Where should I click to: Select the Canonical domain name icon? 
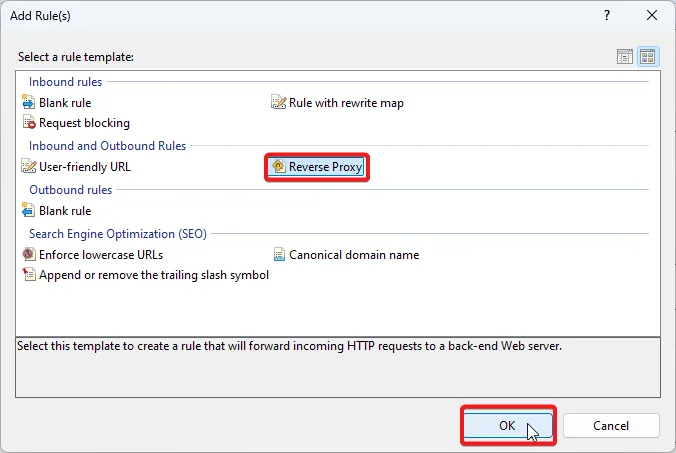tap(279, 255)
